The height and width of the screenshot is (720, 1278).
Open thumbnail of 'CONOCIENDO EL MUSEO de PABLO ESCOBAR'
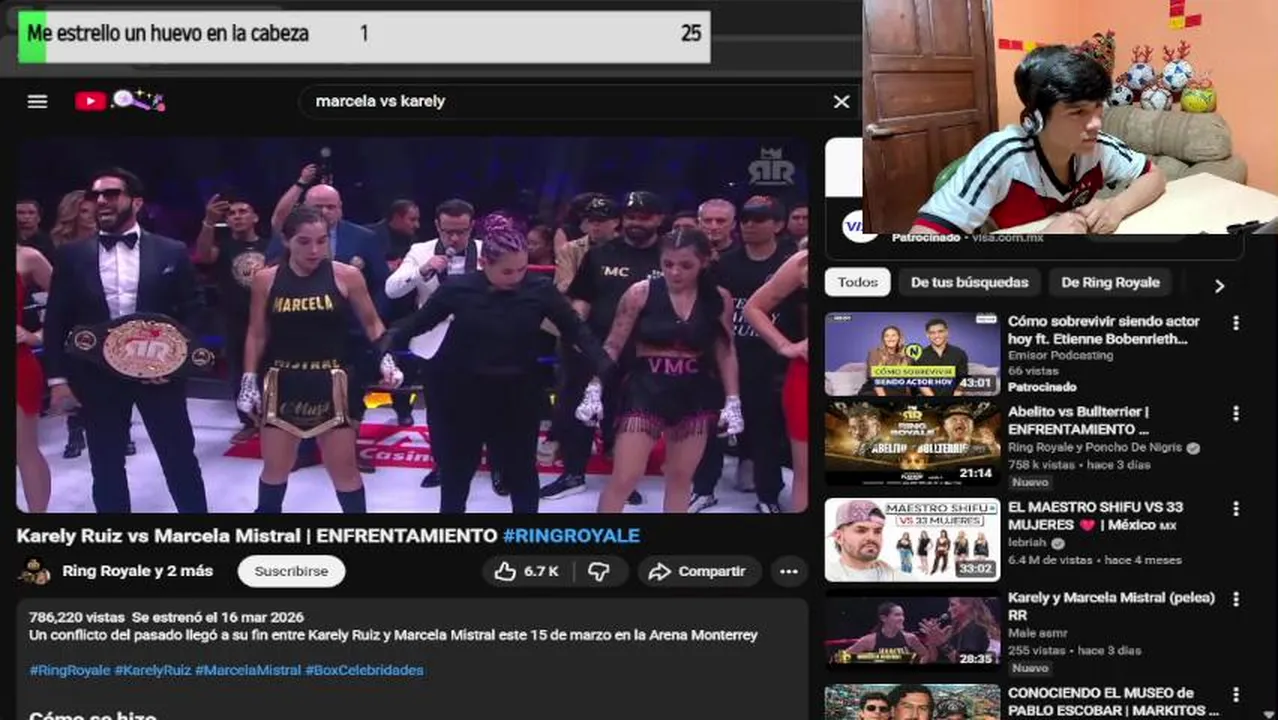pos(912,702)
